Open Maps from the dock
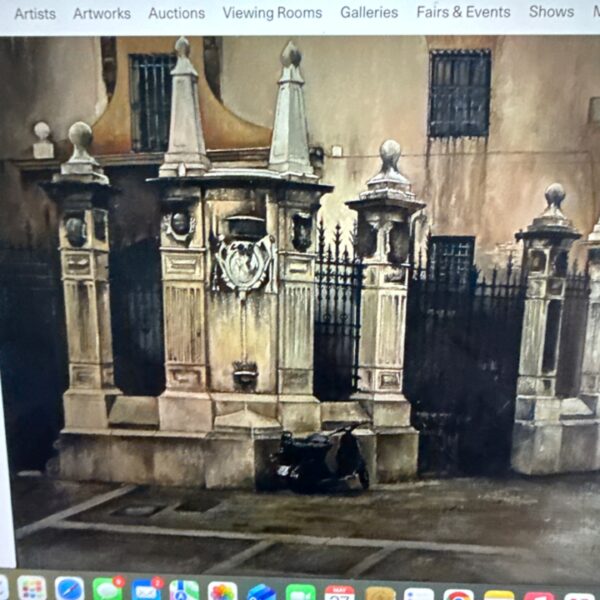The width and height of the screenshot is (600, 600). pos(184,592)
